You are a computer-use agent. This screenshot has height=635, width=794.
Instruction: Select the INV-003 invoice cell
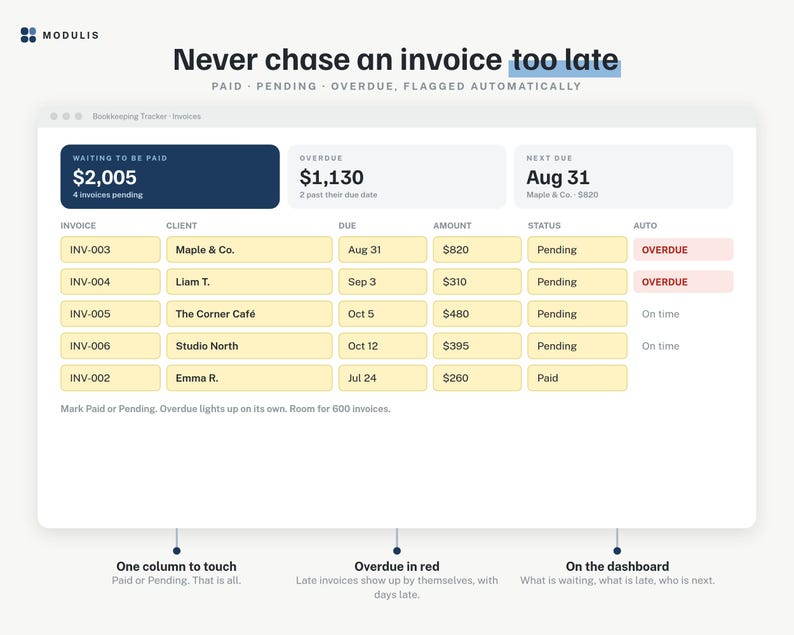point(110,250)
